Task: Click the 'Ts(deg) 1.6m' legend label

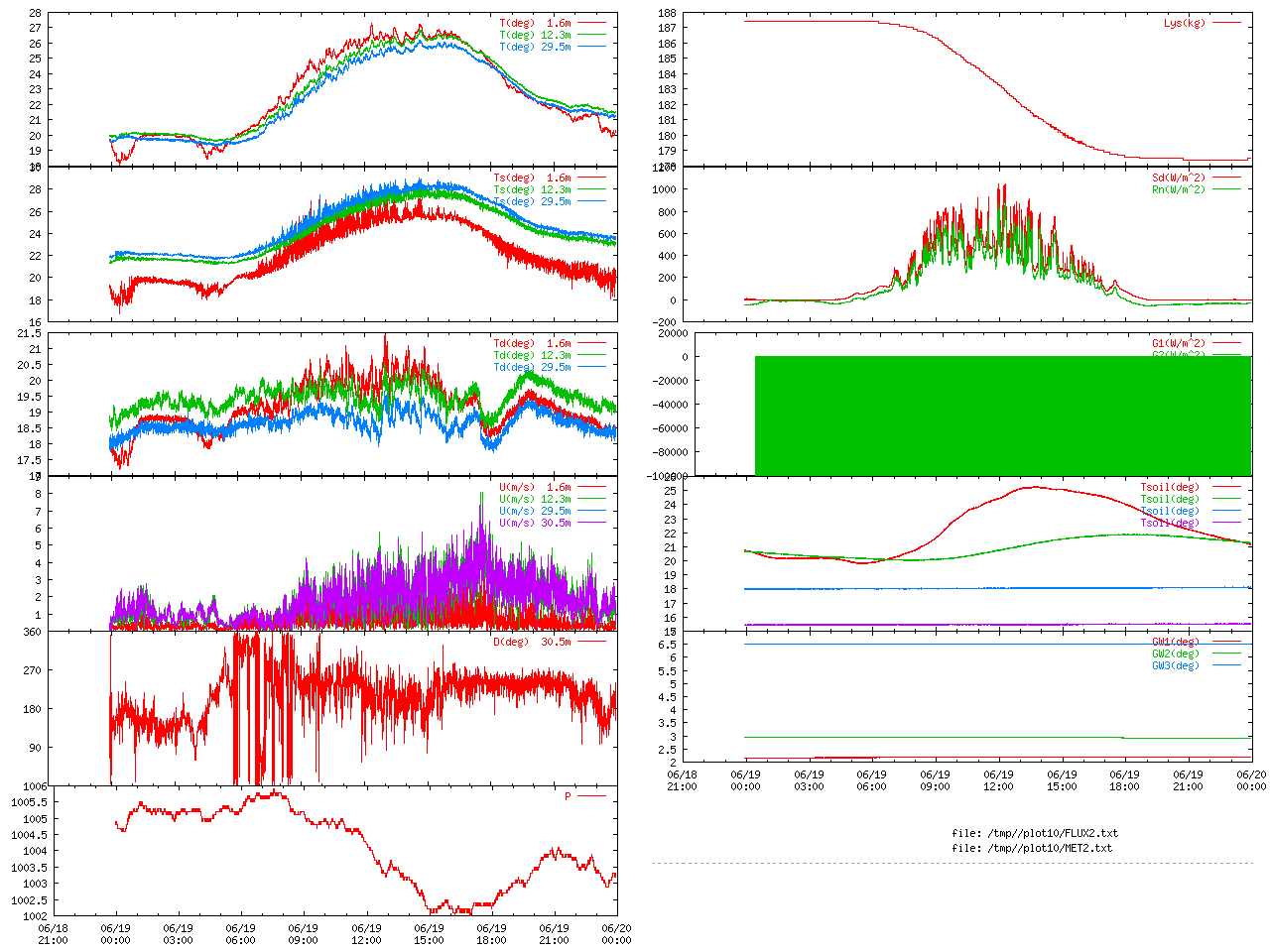Action: [533, 178]
